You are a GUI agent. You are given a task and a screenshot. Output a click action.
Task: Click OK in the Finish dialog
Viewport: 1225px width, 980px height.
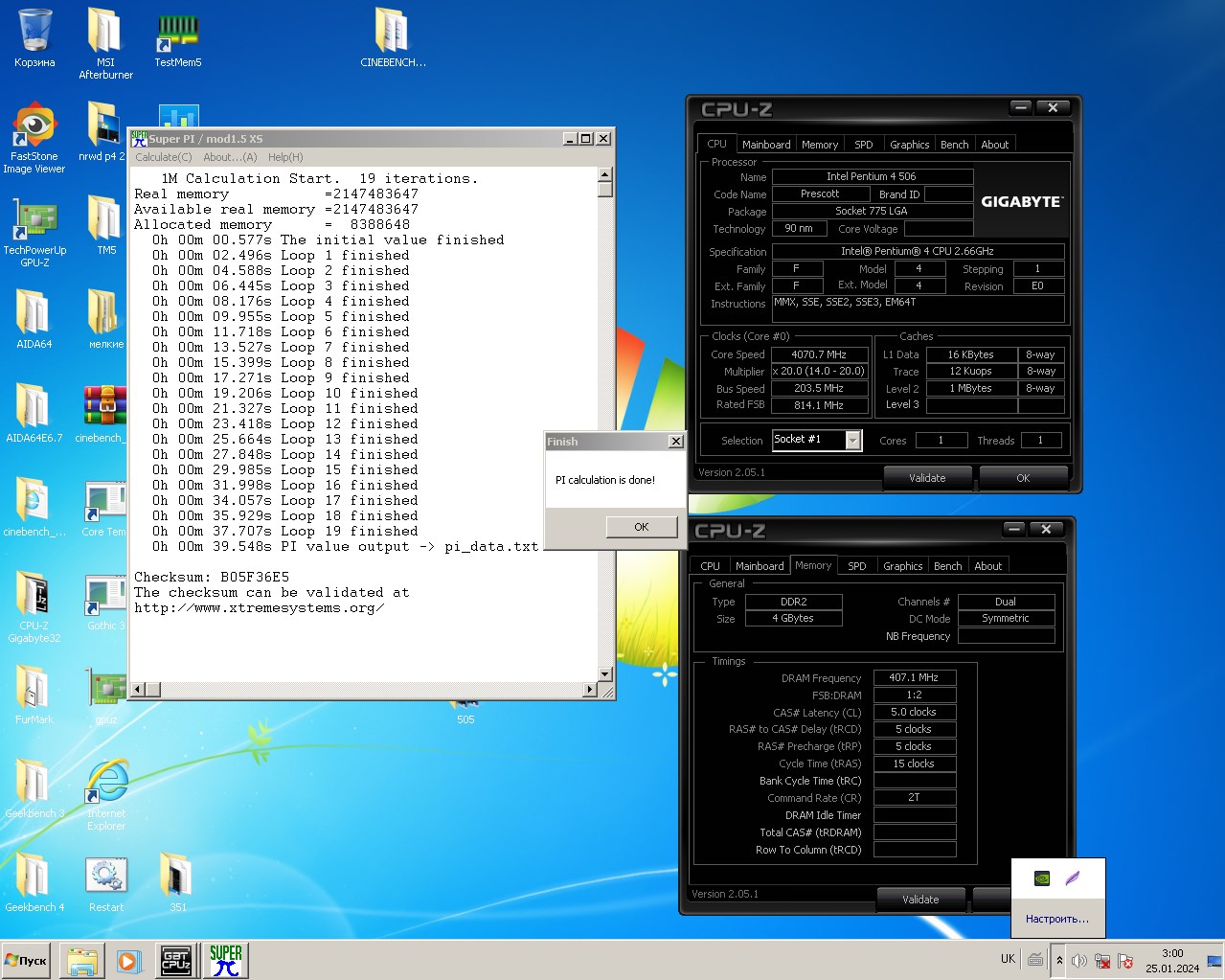click(x=642, y=526)
